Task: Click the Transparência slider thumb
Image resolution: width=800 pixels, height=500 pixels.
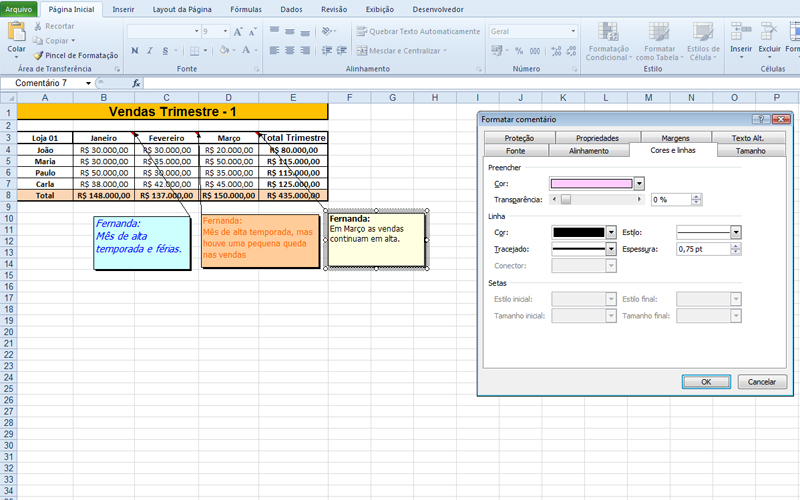Action: tap(566, 199)
